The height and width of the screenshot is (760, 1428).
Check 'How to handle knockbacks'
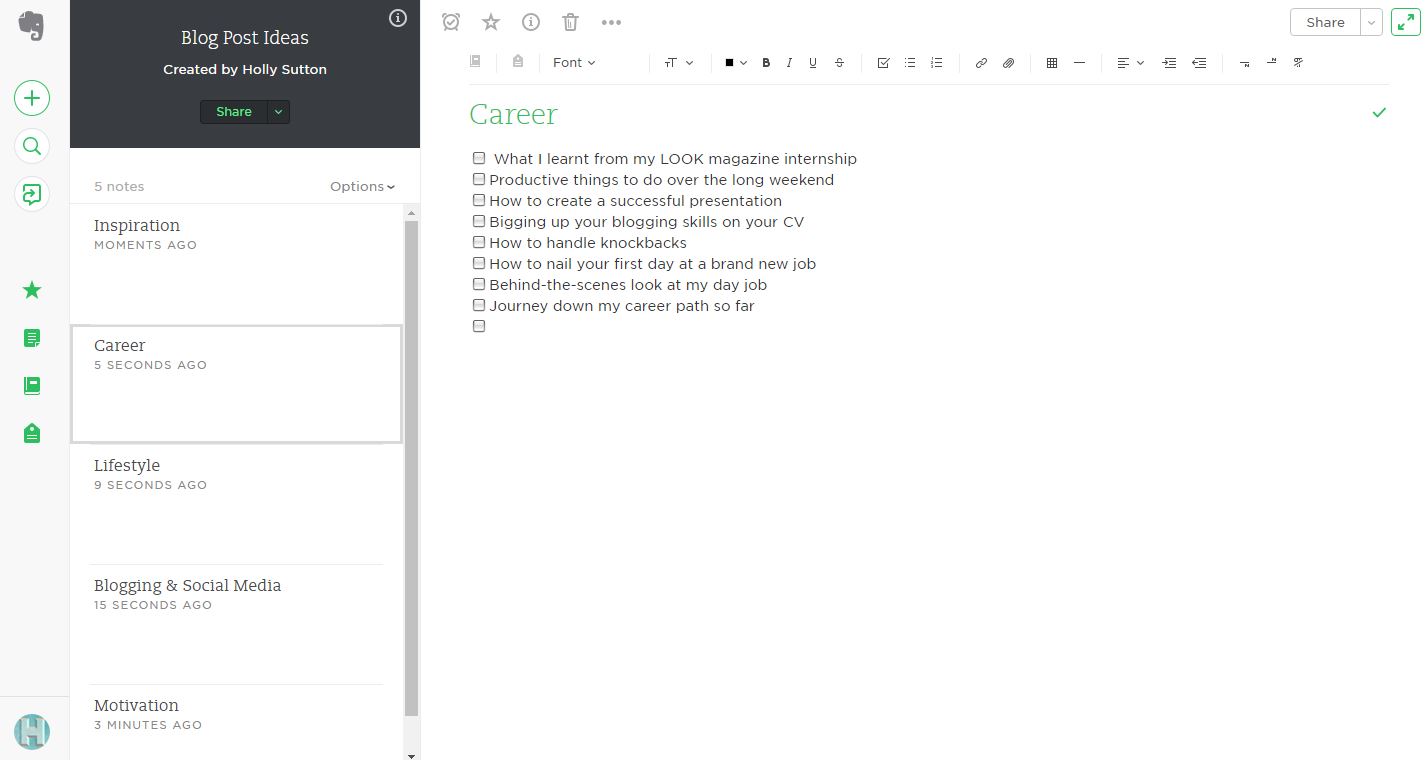pyautogui.click(x=479, y=242)
